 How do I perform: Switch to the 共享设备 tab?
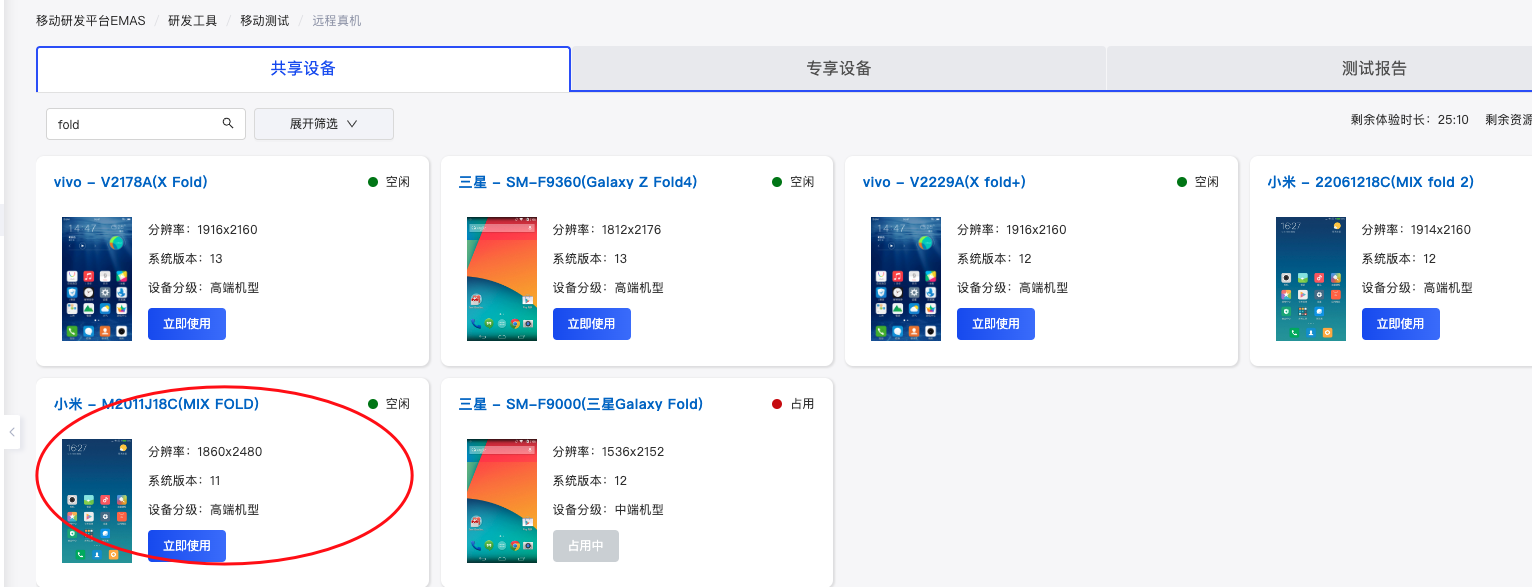click(303, 69)
